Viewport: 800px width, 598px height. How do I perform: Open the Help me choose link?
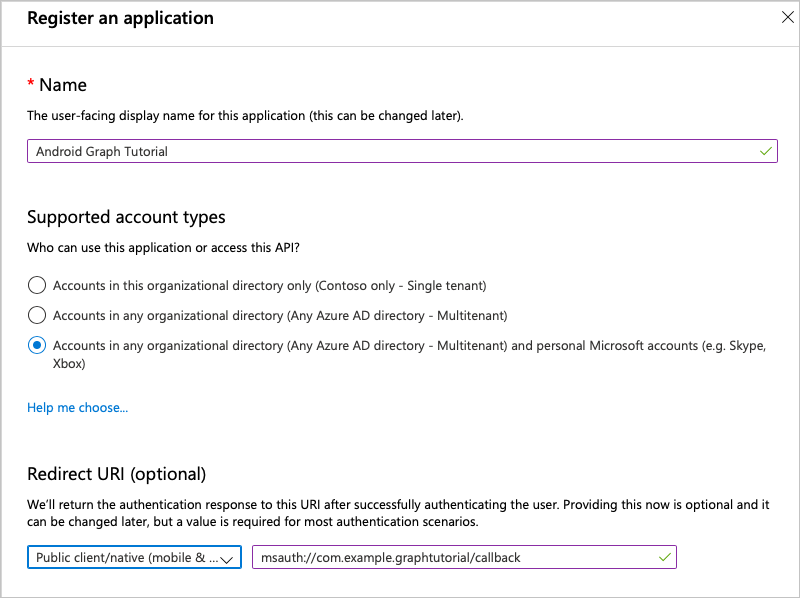coord(78,407)
